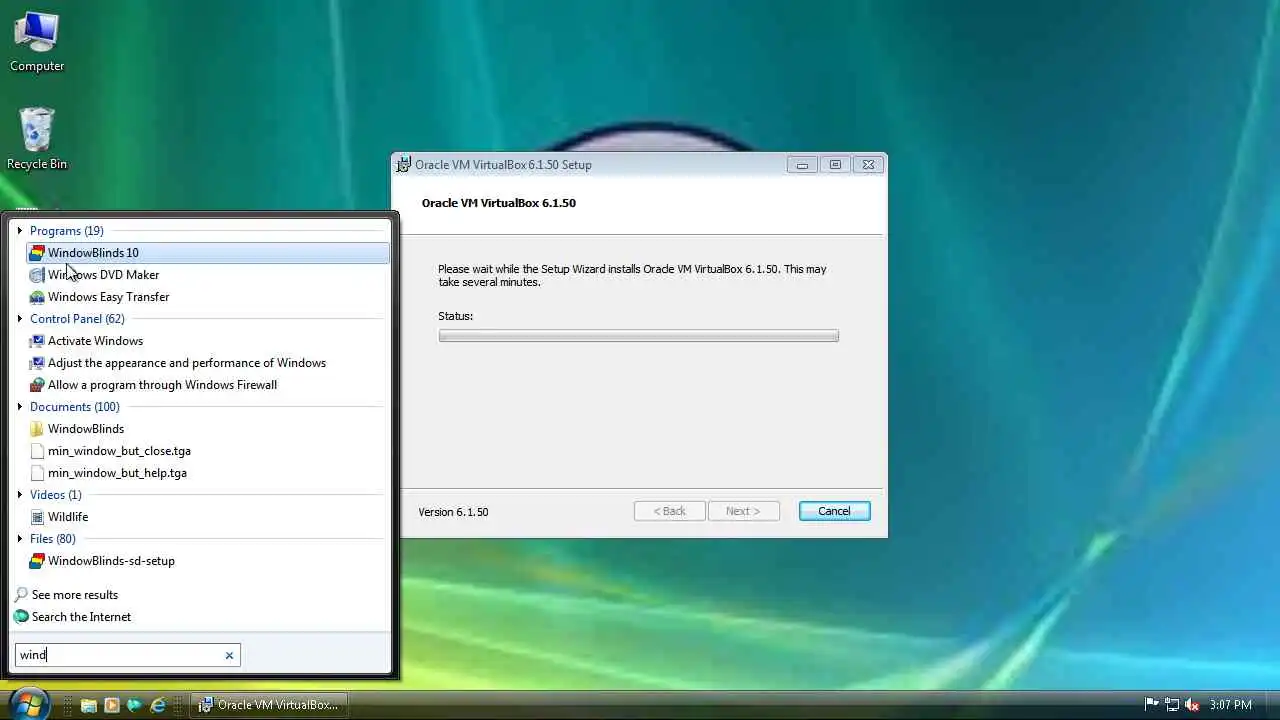Click the disabled Back button in setup
This screenshot has width=1280, height=720.
[670, 511]
